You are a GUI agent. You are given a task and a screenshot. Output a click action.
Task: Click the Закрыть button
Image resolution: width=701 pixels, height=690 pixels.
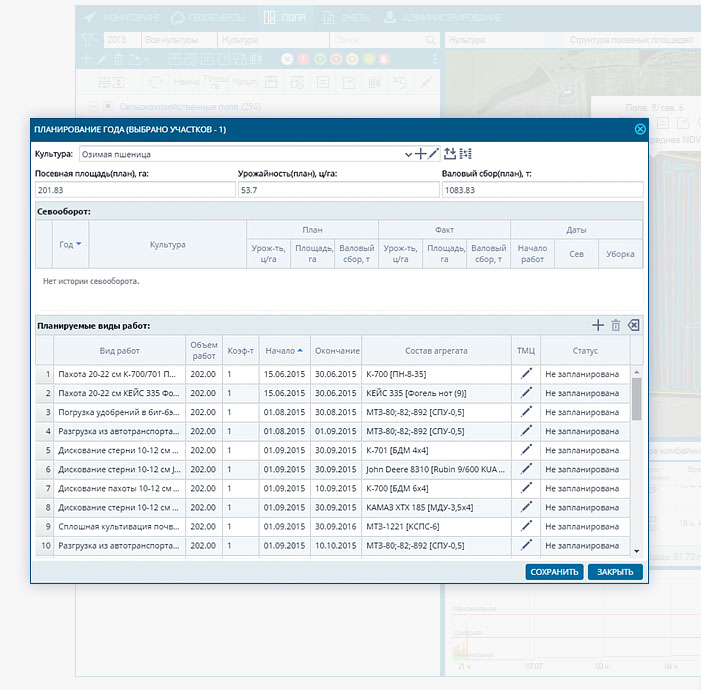(x=615, y=571)
